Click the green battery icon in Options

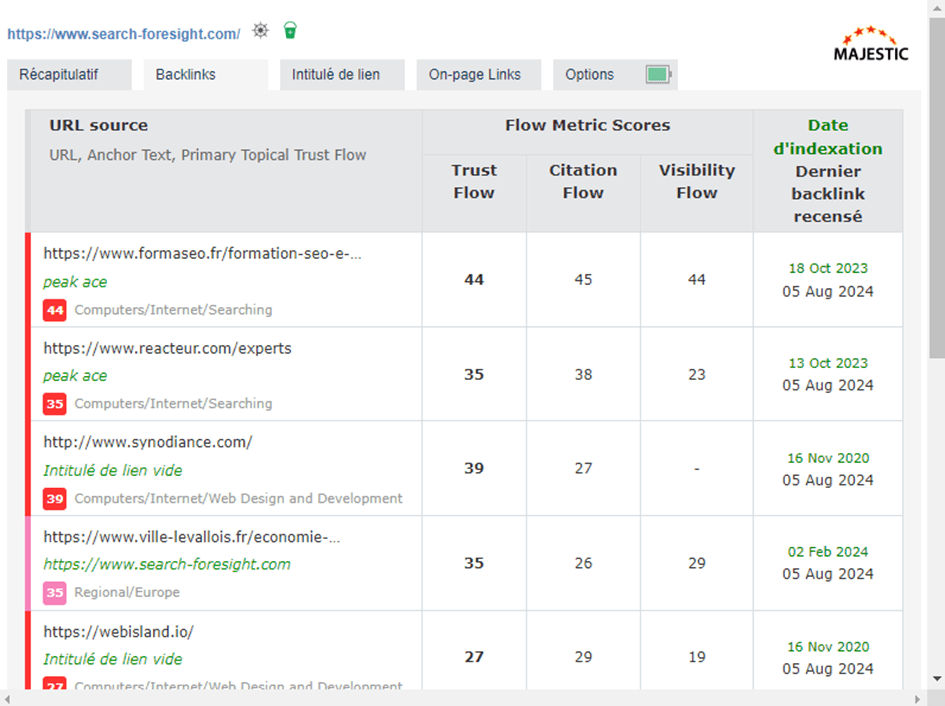(x=658, y=75)
